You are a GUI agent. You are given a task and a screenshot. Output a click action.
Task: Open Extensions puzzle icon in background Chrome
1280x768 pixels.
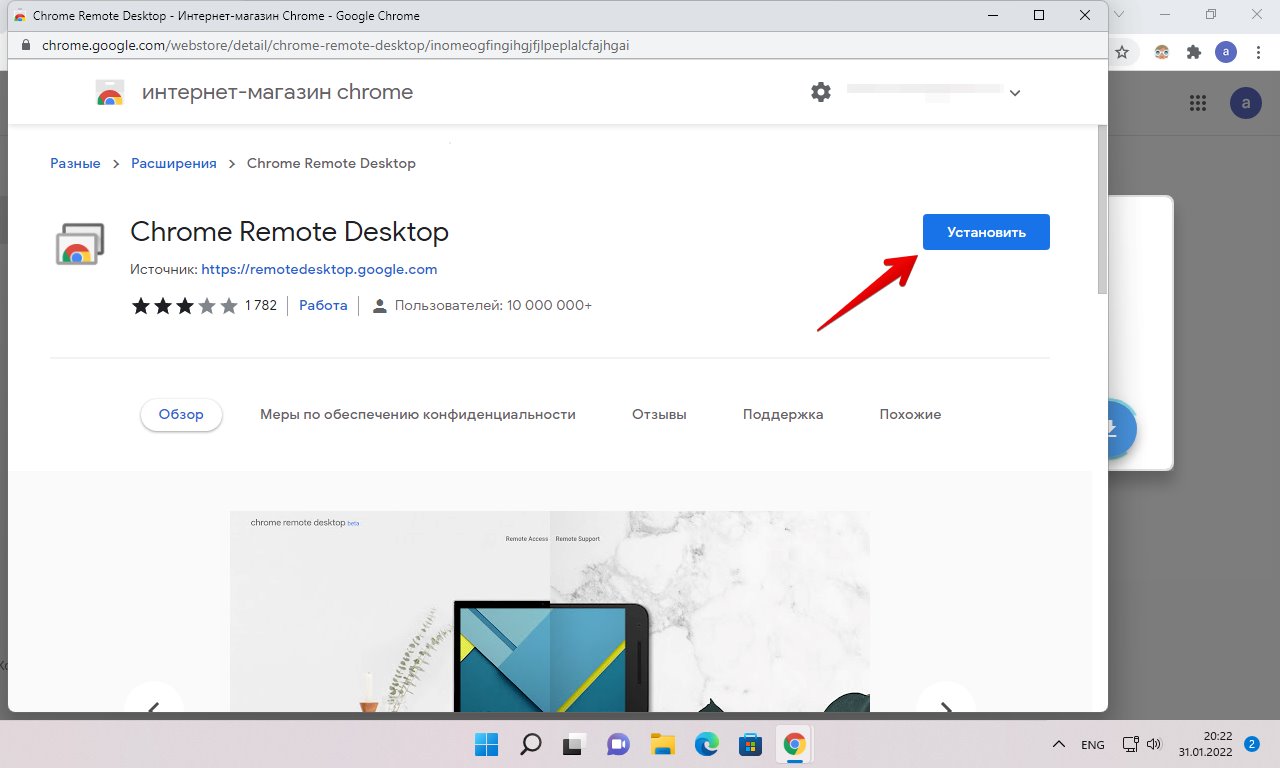(1193, 52)
